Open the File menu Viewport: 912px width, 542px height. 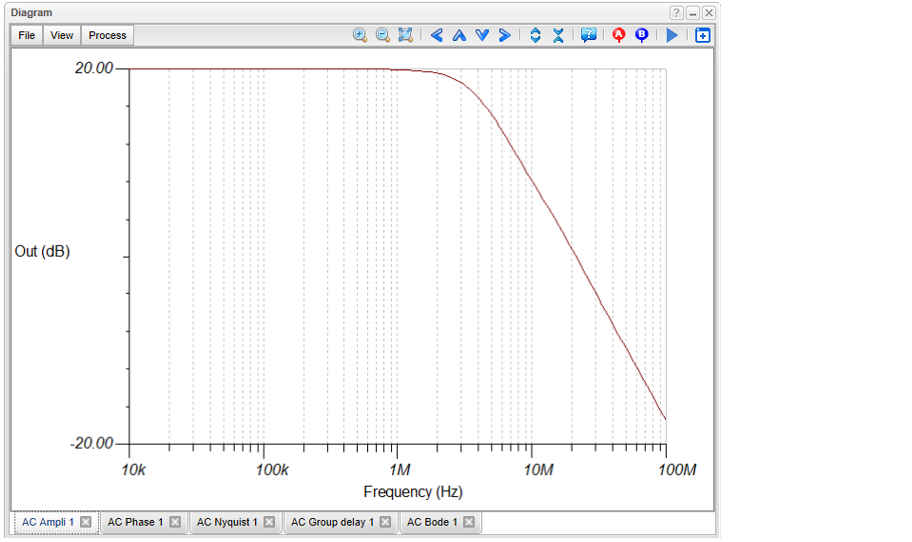click(27, 35)
